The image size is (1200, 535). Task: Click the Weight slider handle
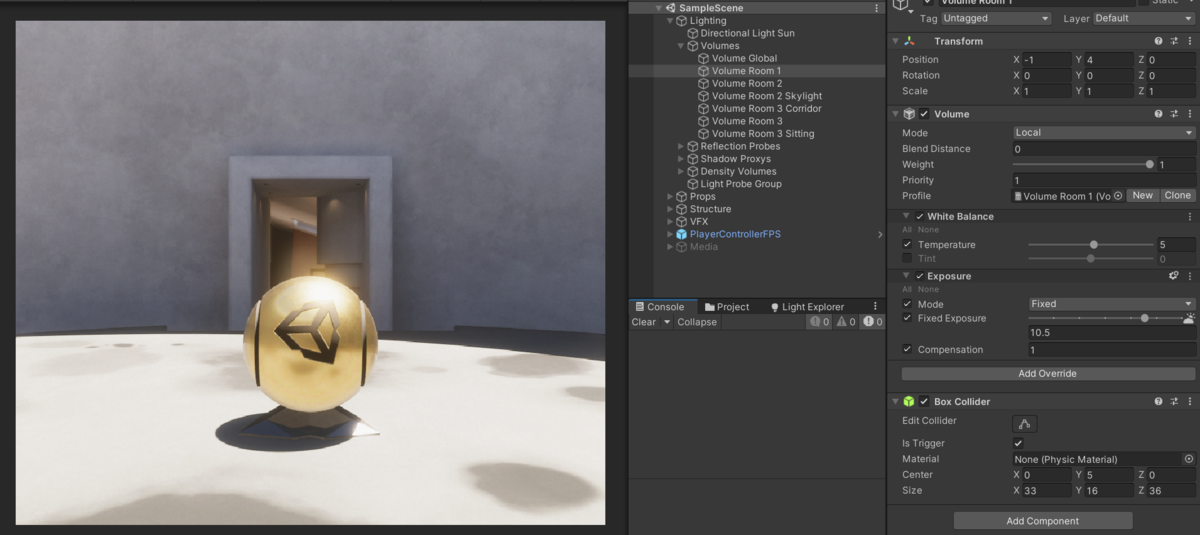point(1150,165)
